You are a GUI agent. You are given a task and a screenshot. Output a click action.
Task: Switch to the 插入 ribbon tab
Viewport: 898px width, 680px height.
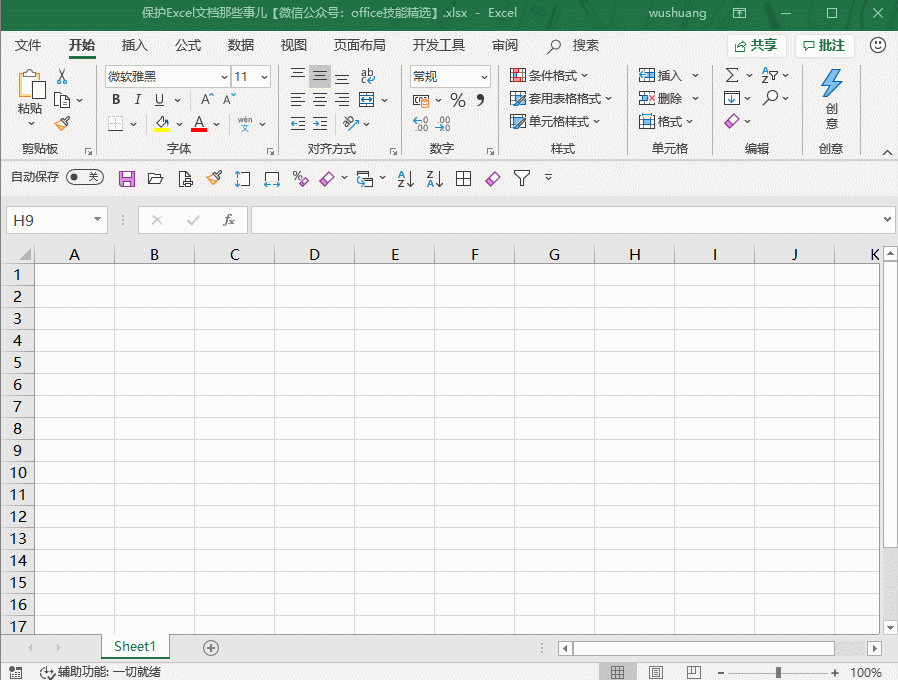tap(134, 45)
